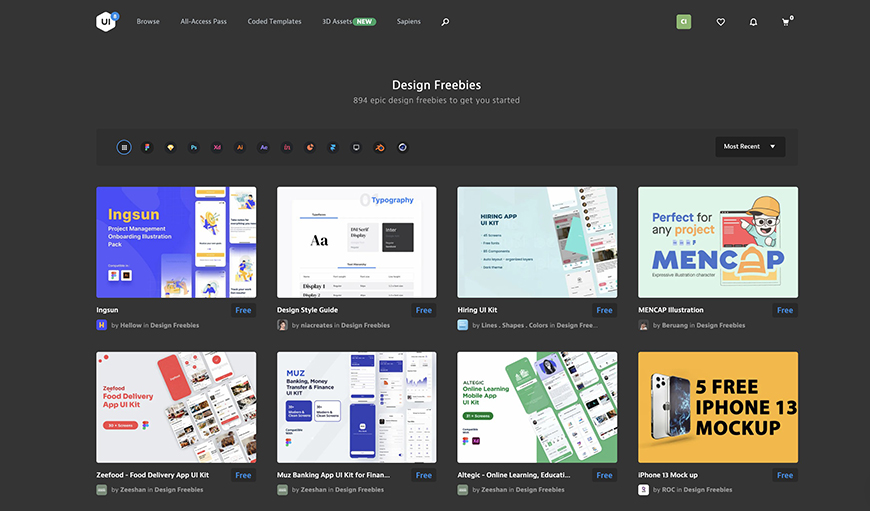The image size is (870, 511).
Task: Filter freebies by Cinema 4D icon
Action: [403, 148]
